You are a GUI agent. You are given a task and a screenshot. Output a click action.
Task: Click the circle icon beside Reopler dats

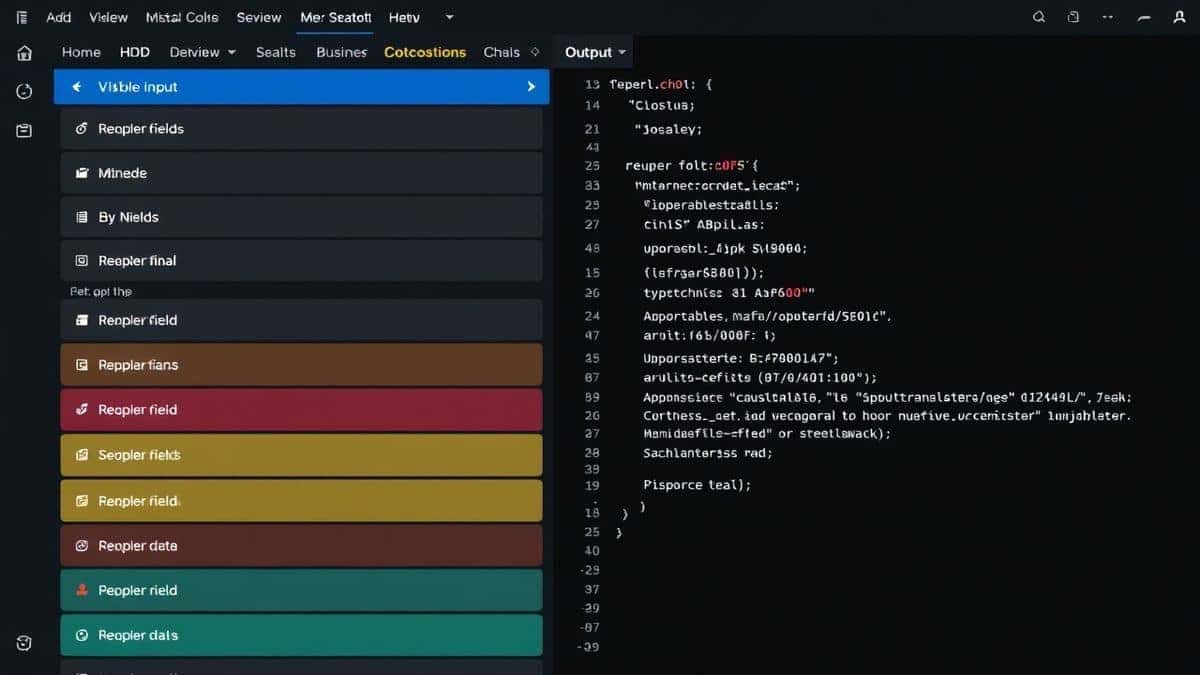[x=81, y=636]
